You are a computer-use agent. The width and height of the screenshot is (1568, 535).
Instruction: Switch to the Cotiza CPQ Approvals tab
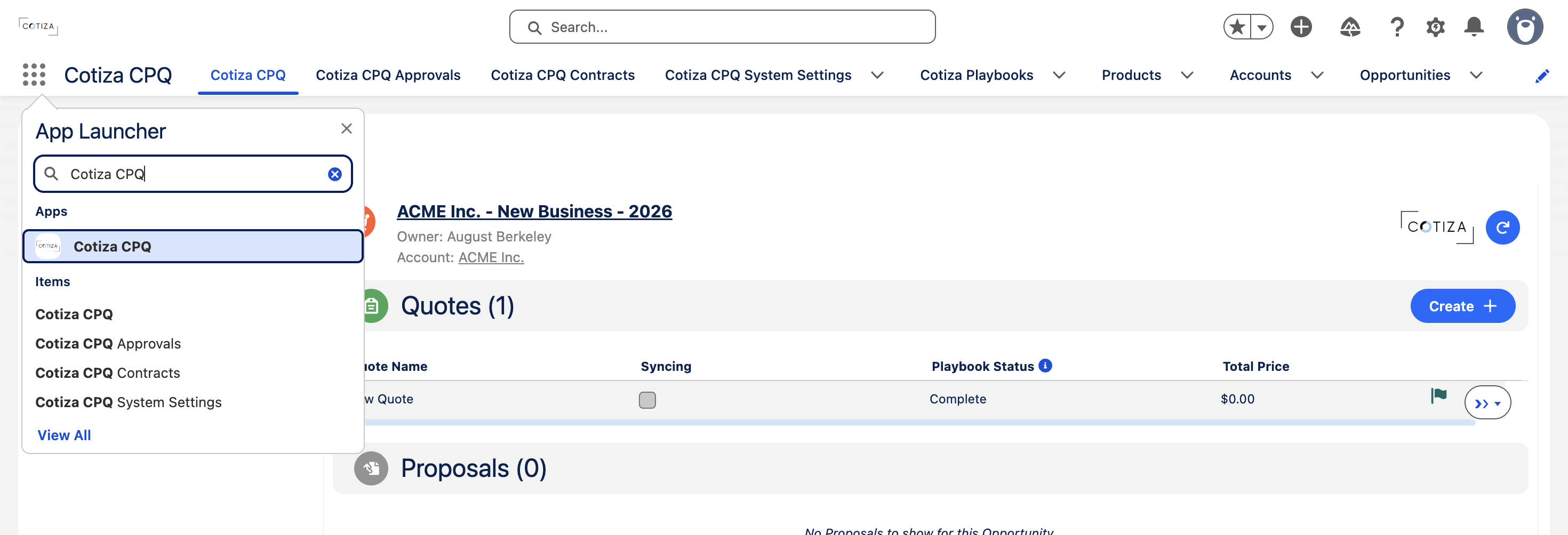pos(388,75)
